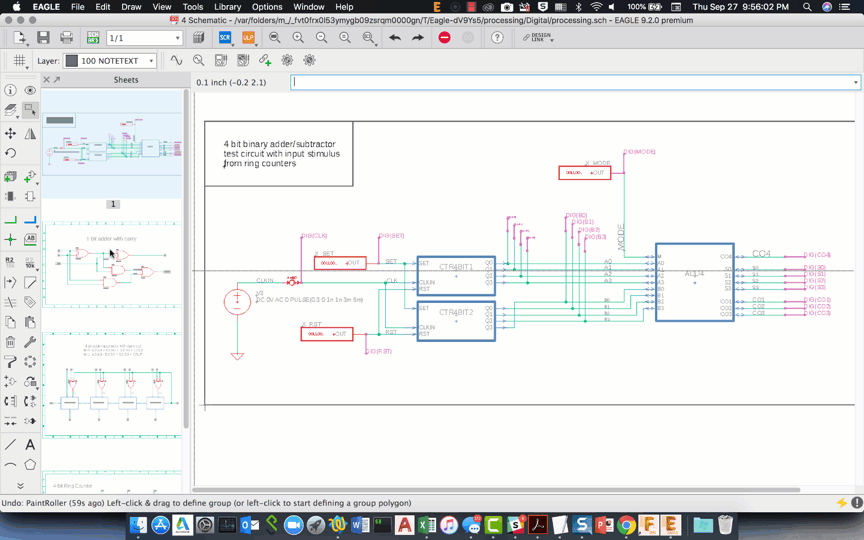Expand more tools chevron at toolbar bottom
Viewport: 864px width, 540px height.
point(20,486)
